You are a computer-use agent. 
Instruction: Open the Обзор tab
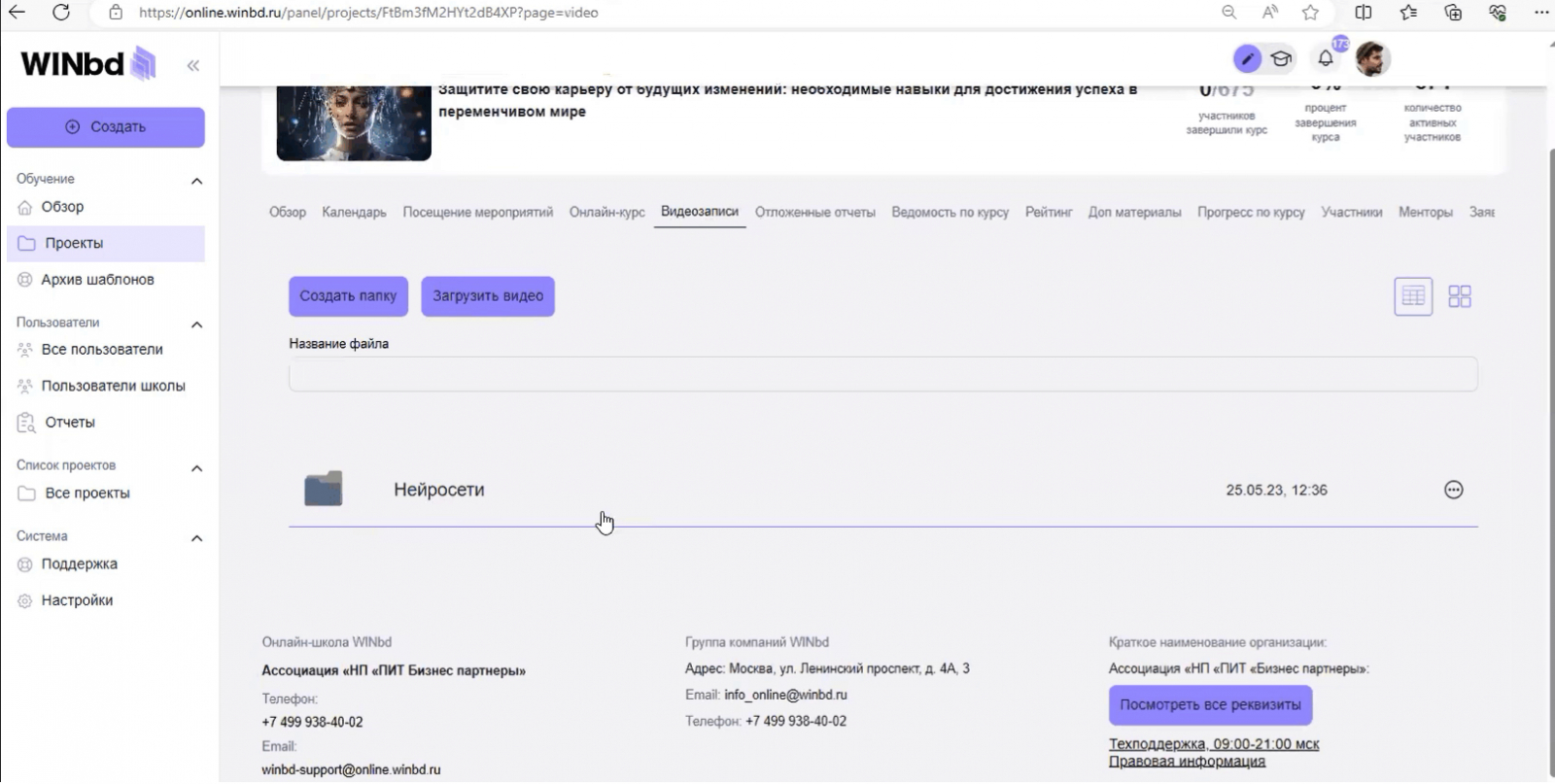(288, 212)
